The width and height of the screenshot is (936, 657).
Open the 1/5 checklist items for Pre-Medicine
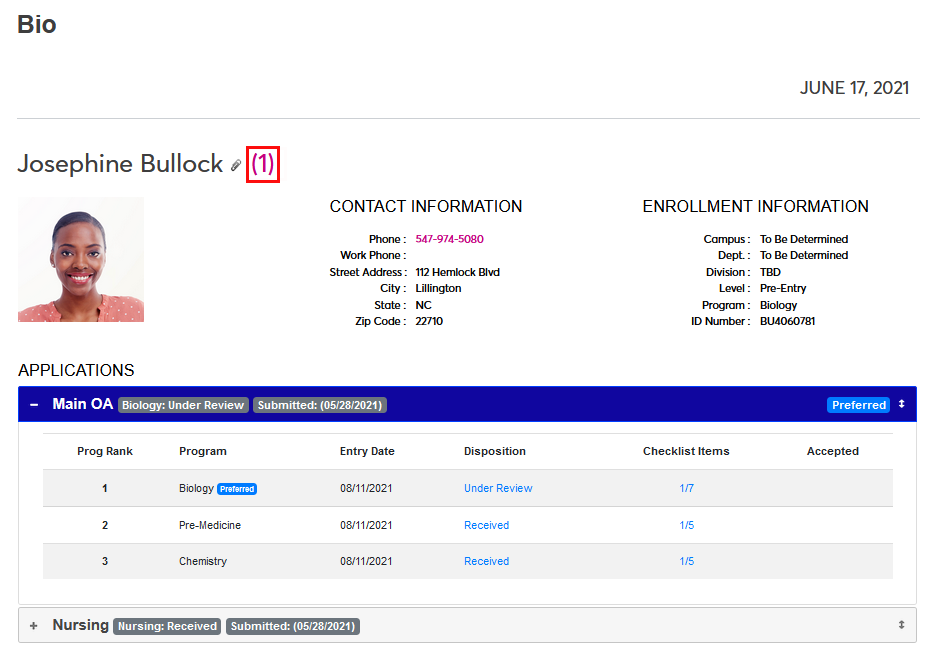[x=686, y=525]
